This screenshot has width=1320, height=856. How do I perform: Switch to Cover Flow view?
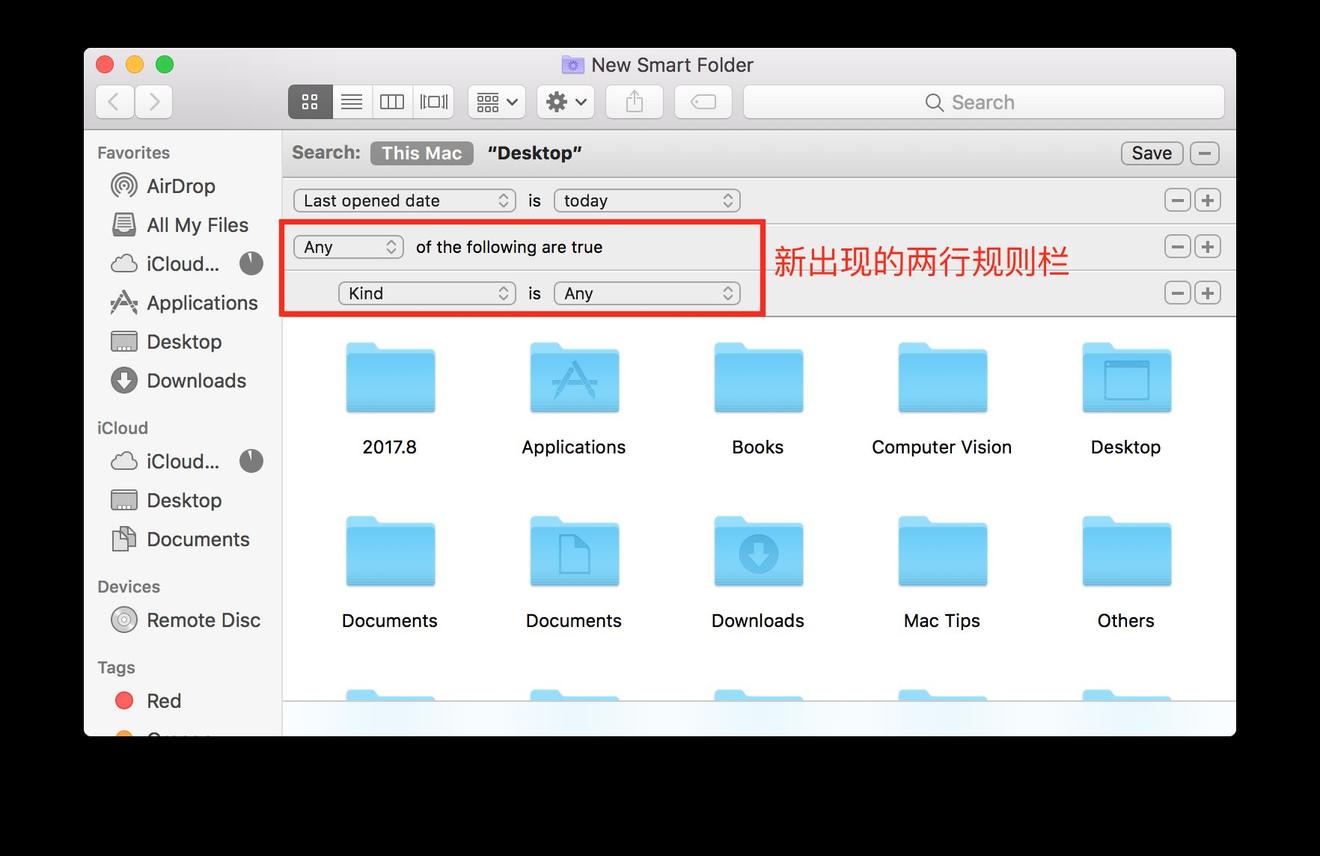pyautogui.click(x=432, y=101)
